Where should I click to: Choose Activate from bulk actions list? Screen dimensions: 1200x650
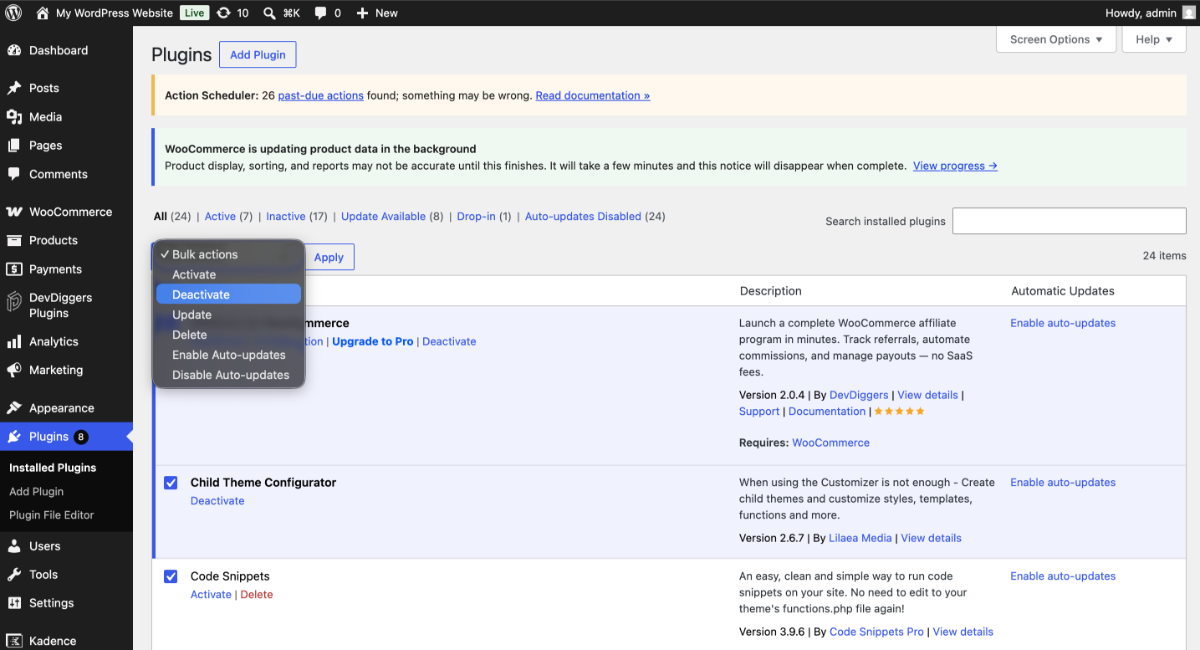tap(229, 275)
